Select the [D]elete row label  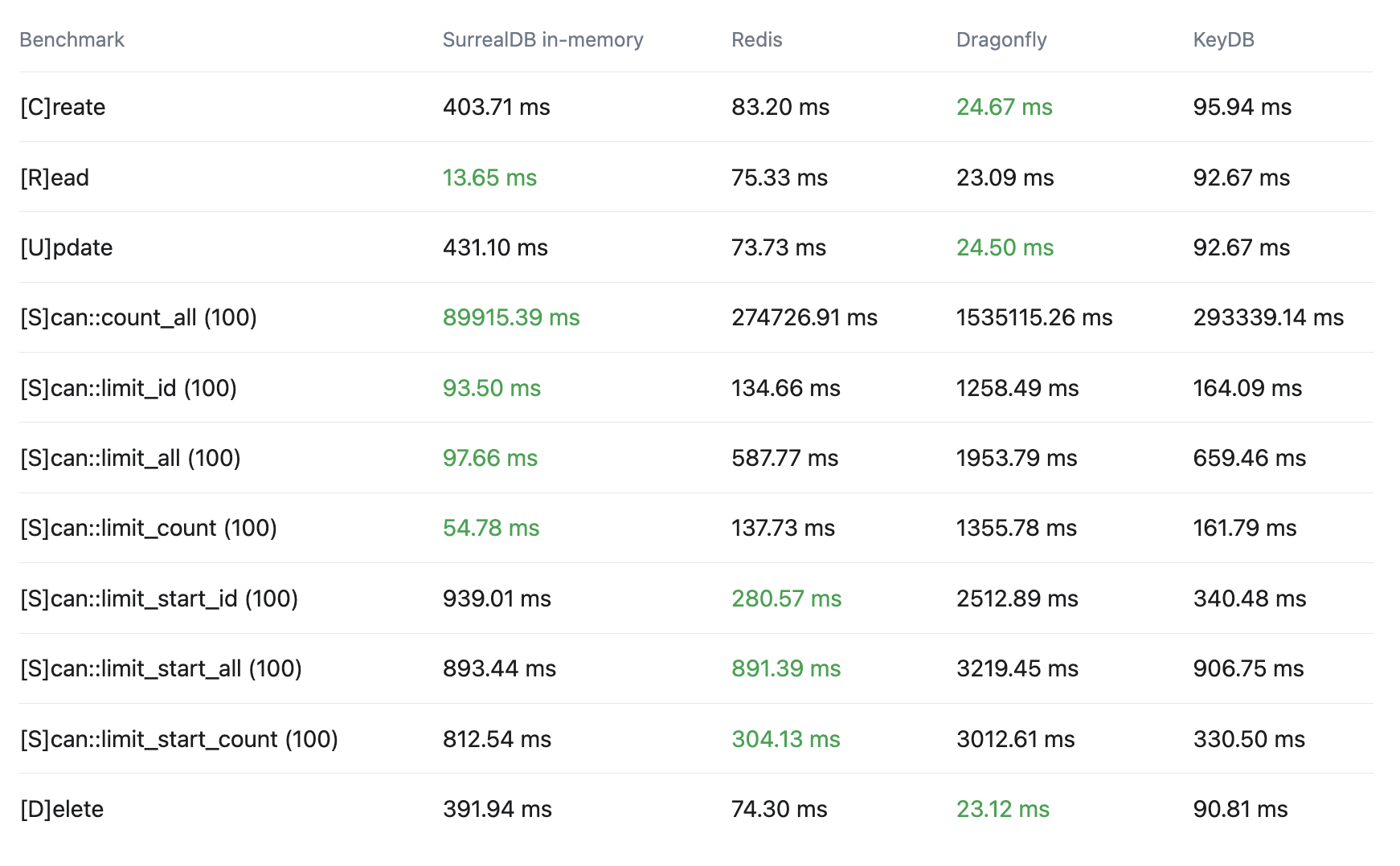point(62,809)
